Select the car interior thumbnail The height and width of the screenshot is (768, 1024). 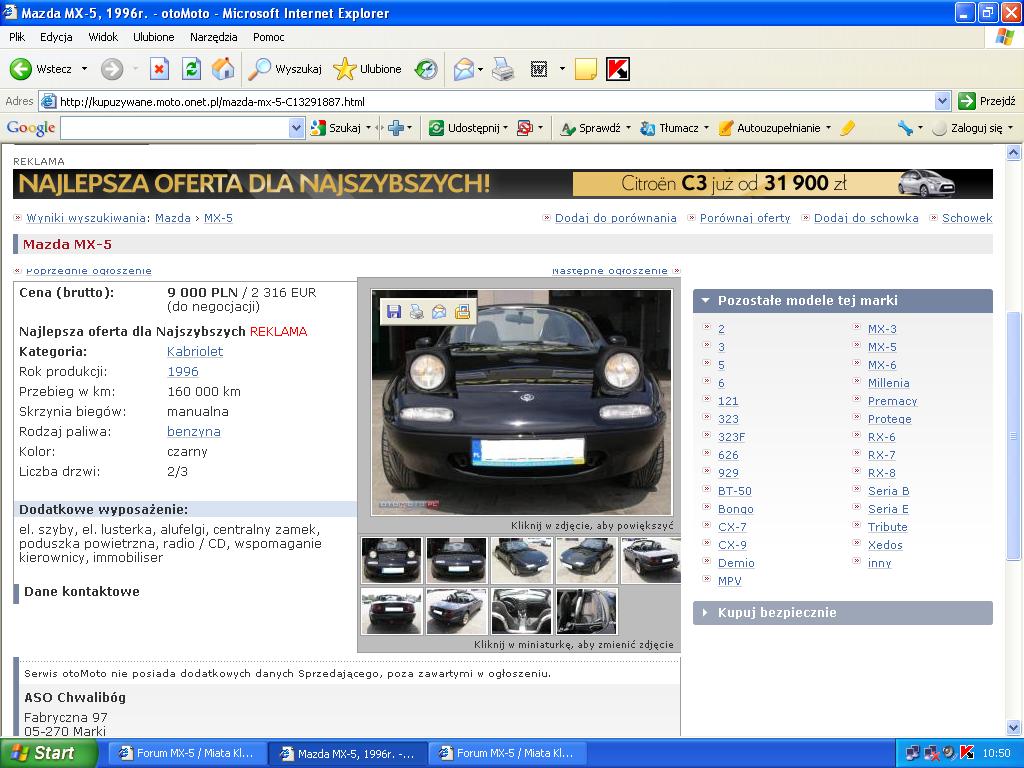(x=521, y=611)
